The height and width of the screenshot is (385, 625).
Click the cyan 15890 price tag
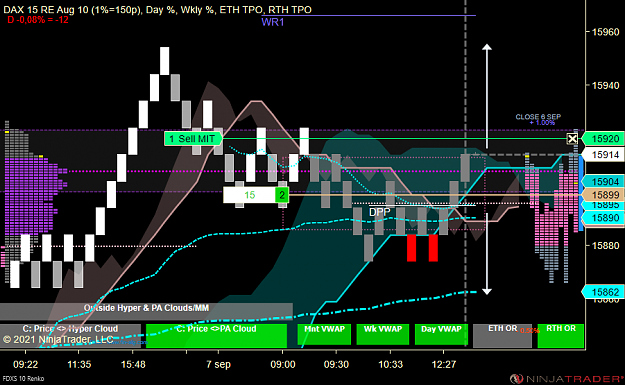(604, 218)
